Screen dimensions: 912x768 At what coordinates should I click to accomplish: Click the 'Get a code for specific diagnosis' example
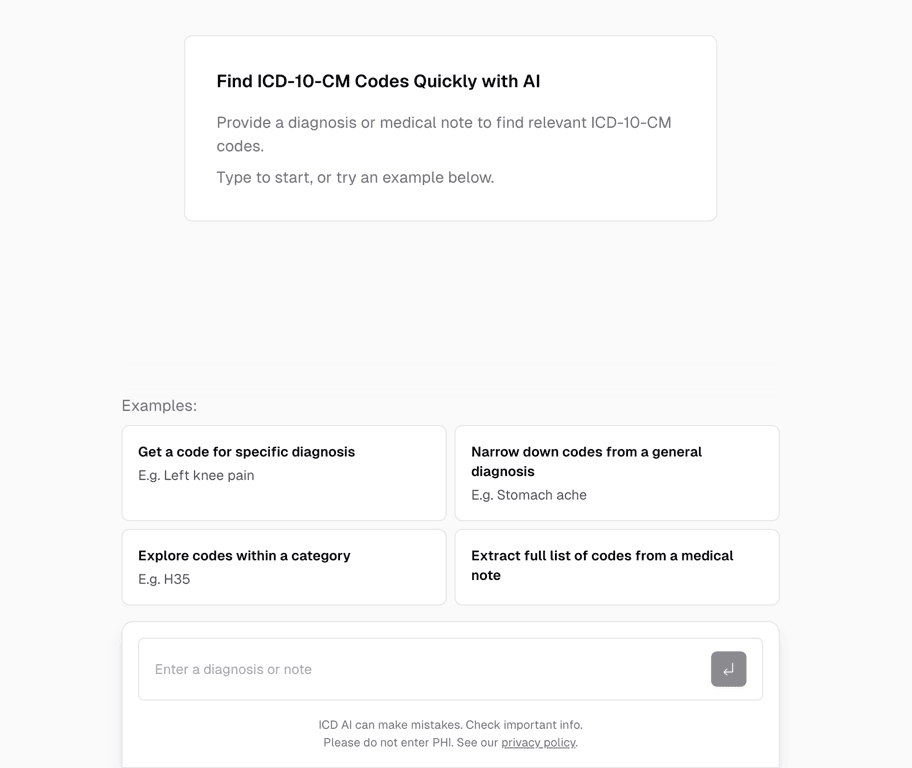(283, 471)
